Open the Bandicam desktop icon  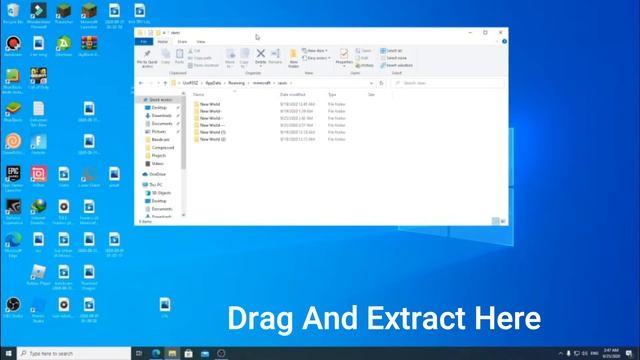pos(13,46)
